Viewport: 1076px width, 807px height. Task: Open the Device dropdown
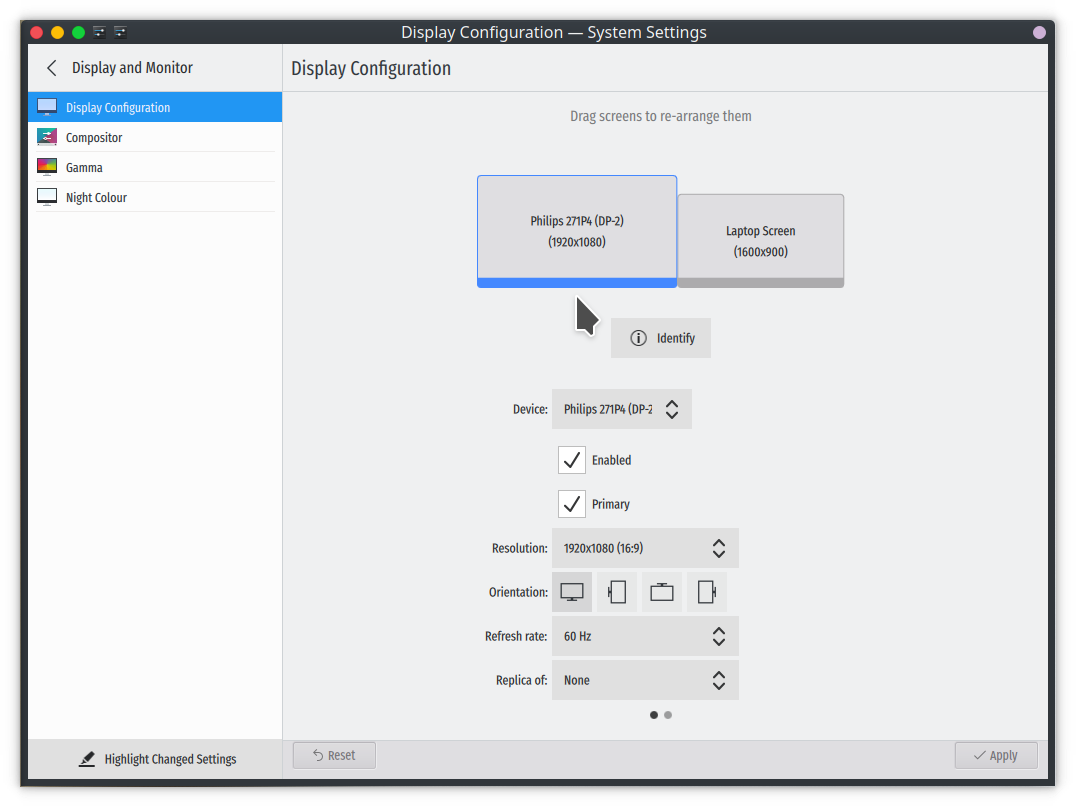621,409
